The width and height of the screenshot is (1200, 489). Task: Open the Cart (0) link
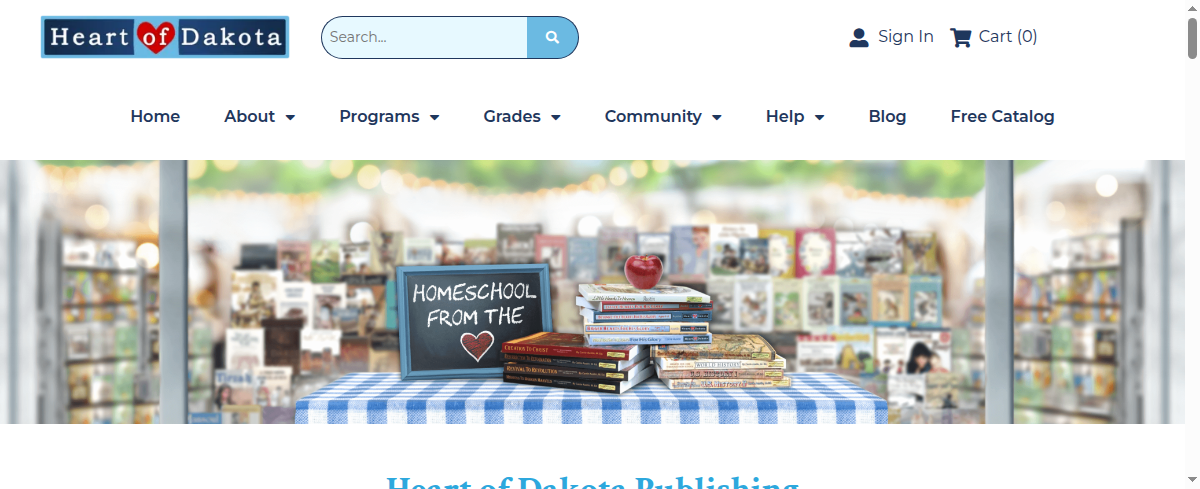1008,37
